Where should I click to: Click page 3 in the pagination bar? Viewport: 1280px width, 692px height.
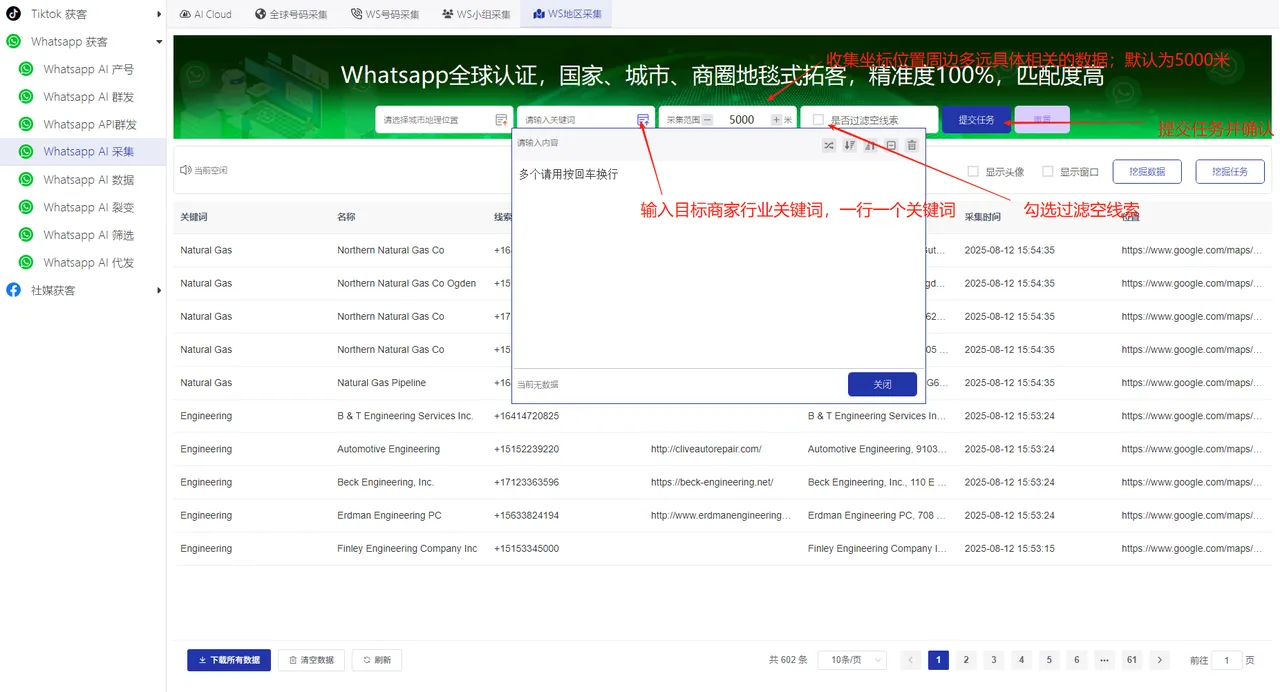click(993, 660)
